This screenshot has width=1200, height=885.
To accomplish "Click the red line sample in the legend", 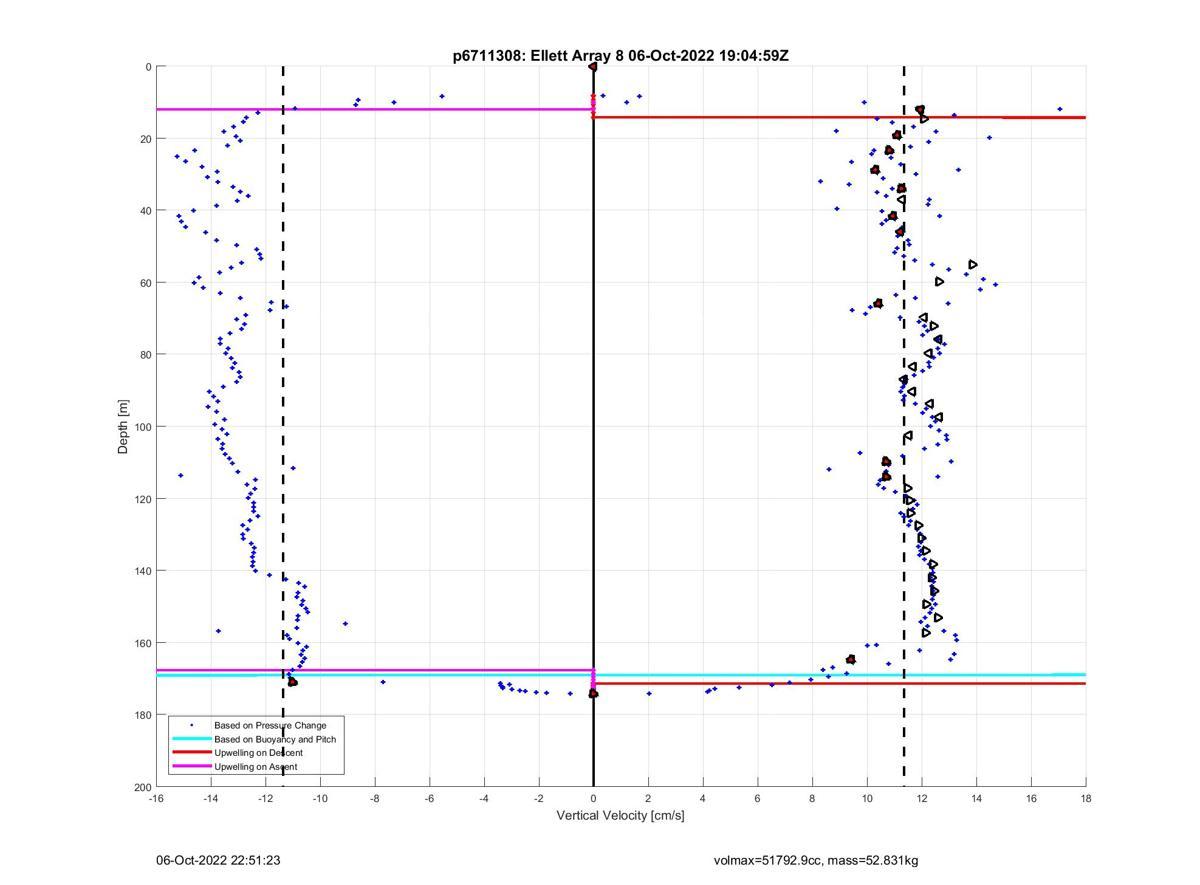I will click(x=191, y=753).
